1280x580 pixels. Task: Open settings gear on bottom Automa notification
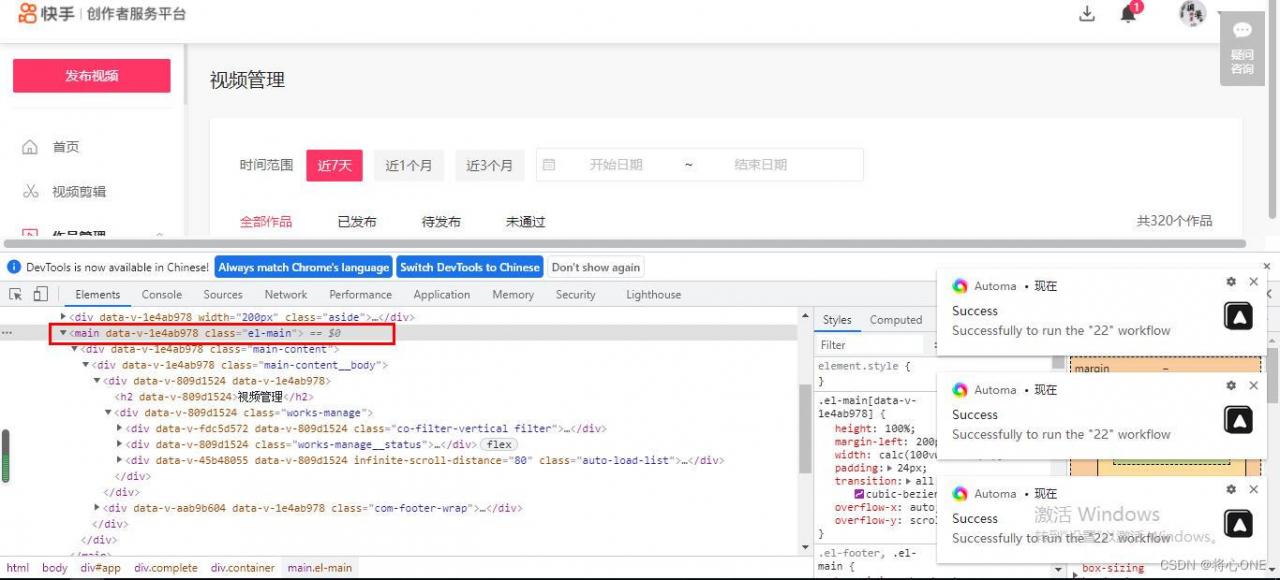[1231, 490]
